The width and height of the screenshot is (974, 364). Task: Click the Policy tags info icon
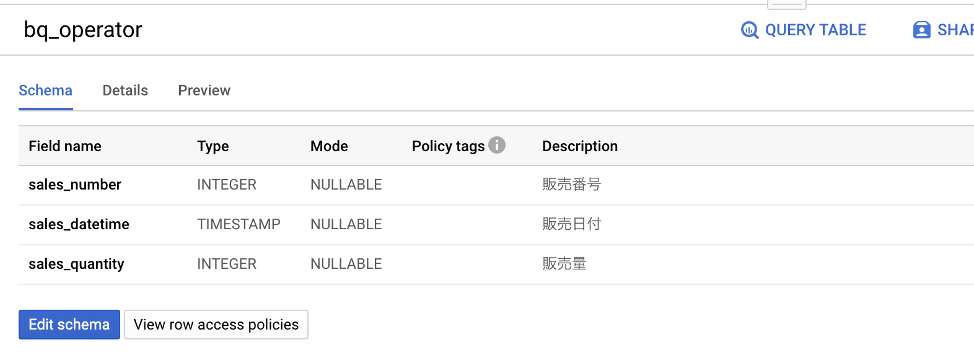click(x=496, y=145)
